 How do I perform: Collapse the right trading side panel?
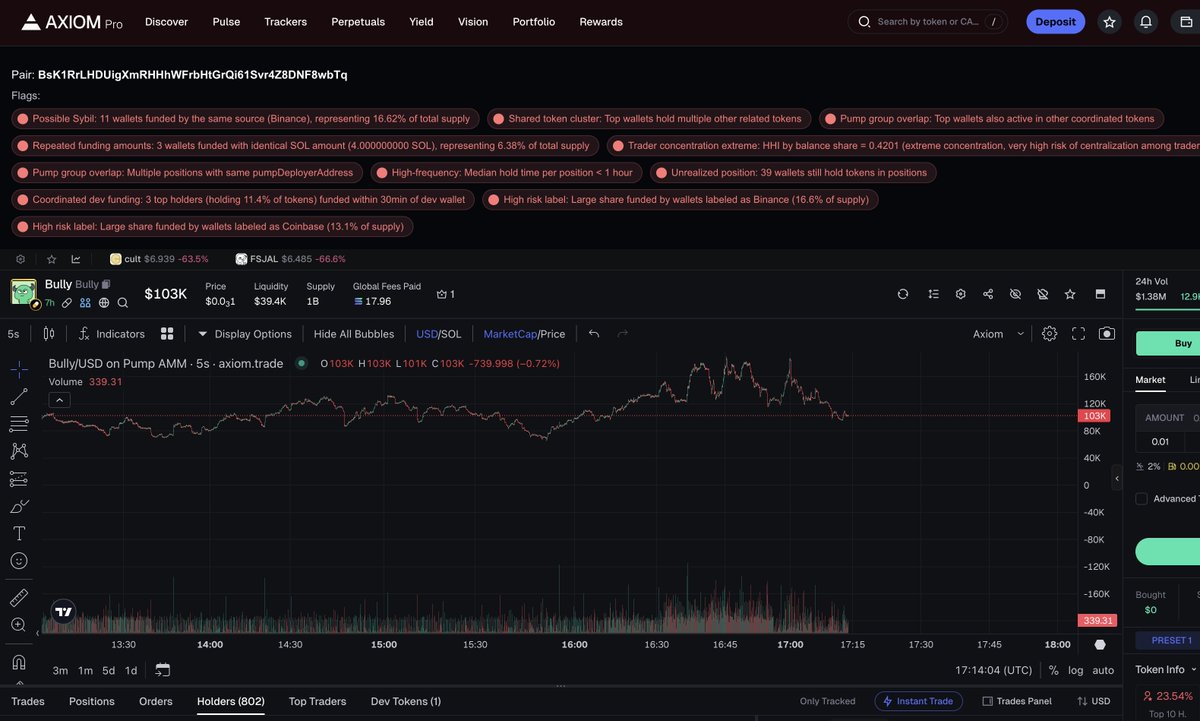coord(1117,479)
